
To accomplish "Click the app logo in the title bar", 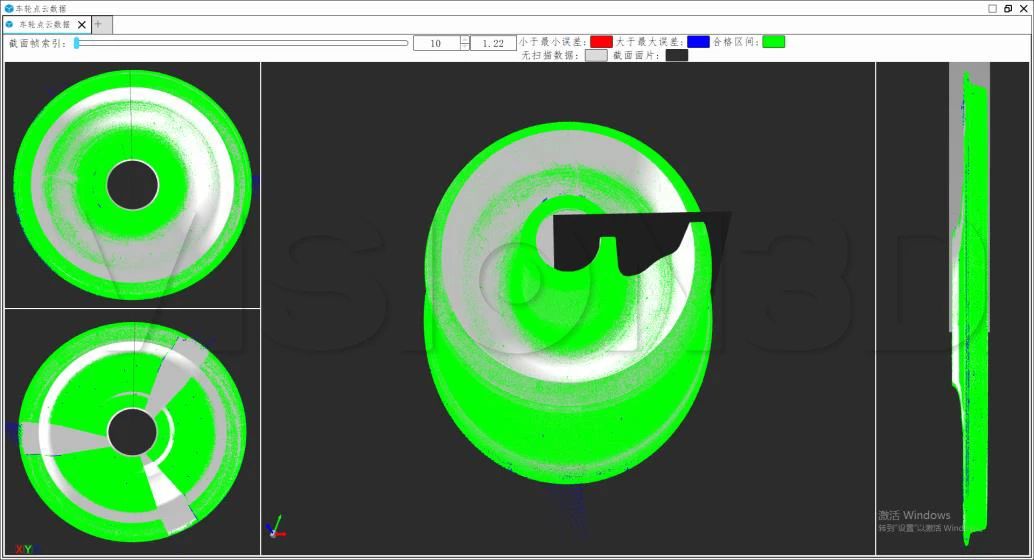I will coord(9,8).
